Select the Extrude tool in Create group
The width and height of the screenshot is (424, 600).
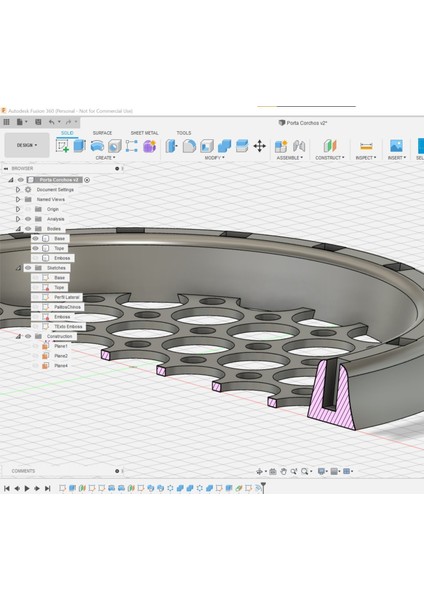coord(80,146)
